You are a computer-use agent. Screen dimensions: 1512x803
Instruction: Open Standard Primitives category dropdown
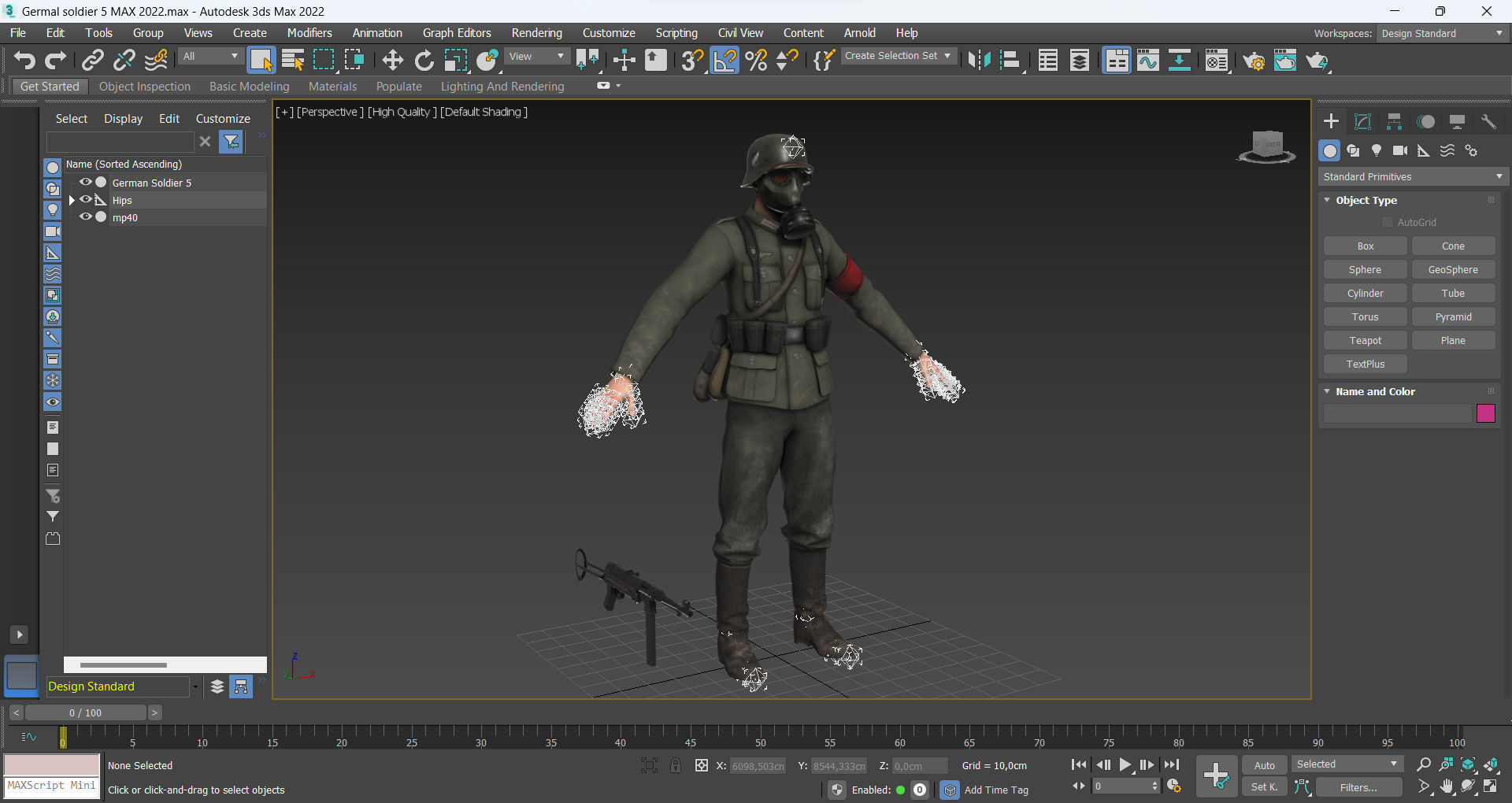coord(1413,176)
